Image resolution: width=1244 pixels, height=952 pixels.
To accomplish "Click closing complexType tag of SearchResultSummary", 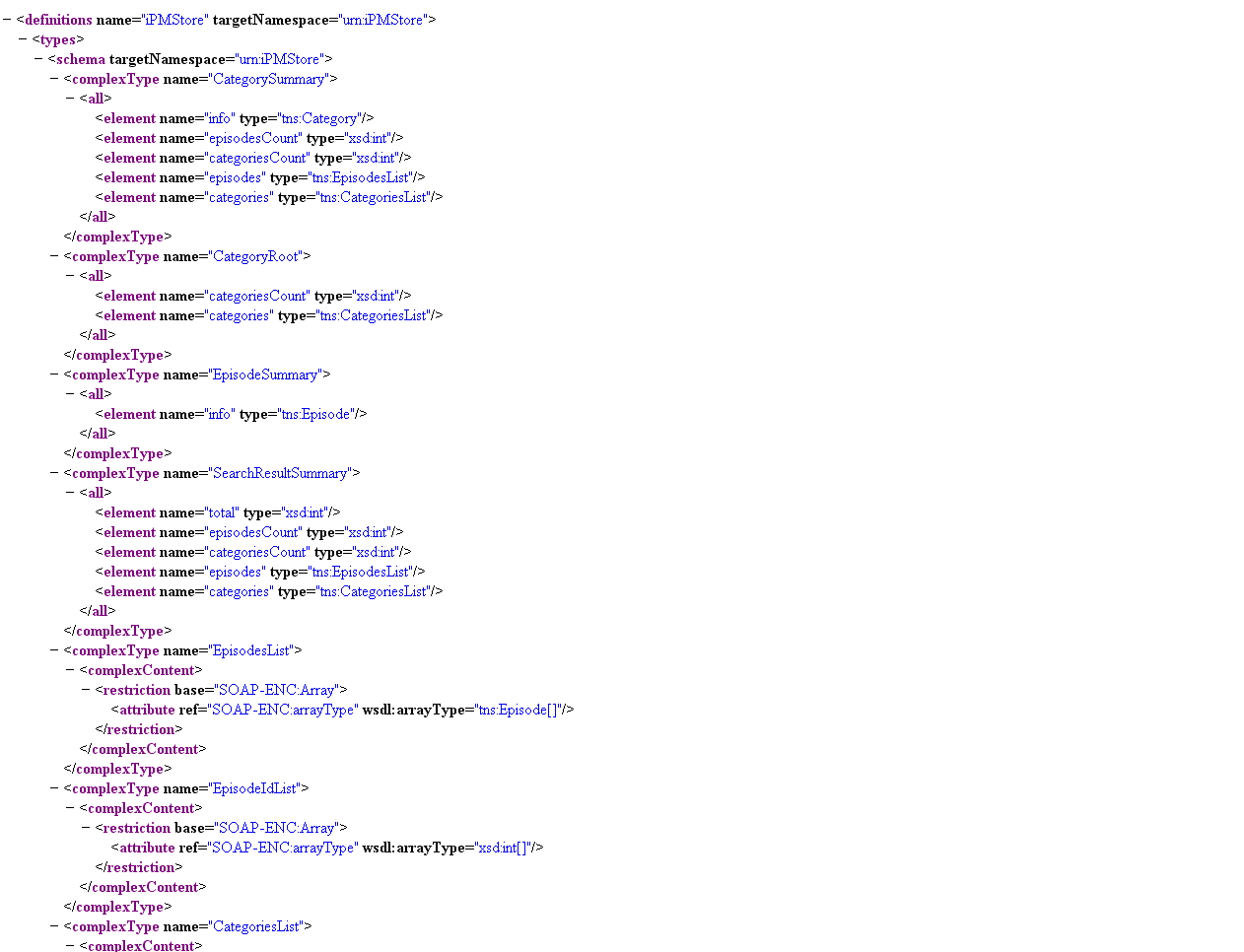I will tap(118, 631).
